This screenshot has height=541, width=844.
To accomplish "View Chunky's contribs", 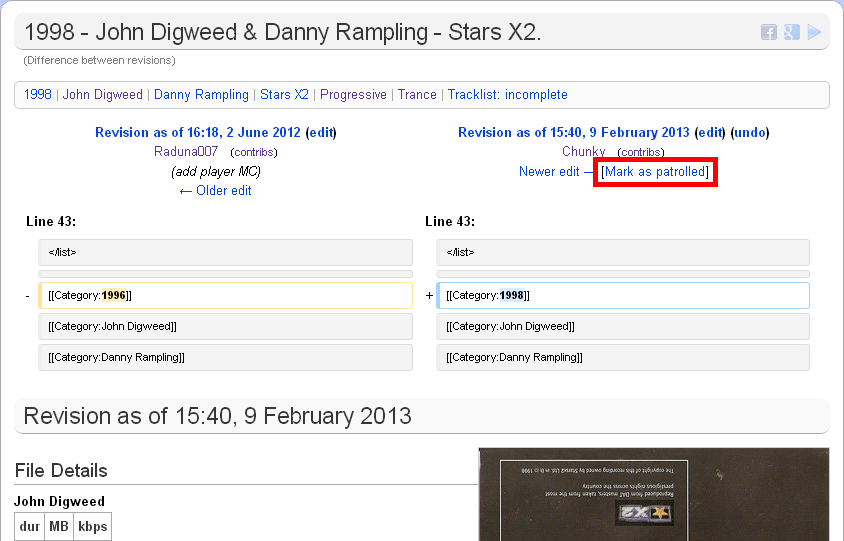I will pos(640,152).
